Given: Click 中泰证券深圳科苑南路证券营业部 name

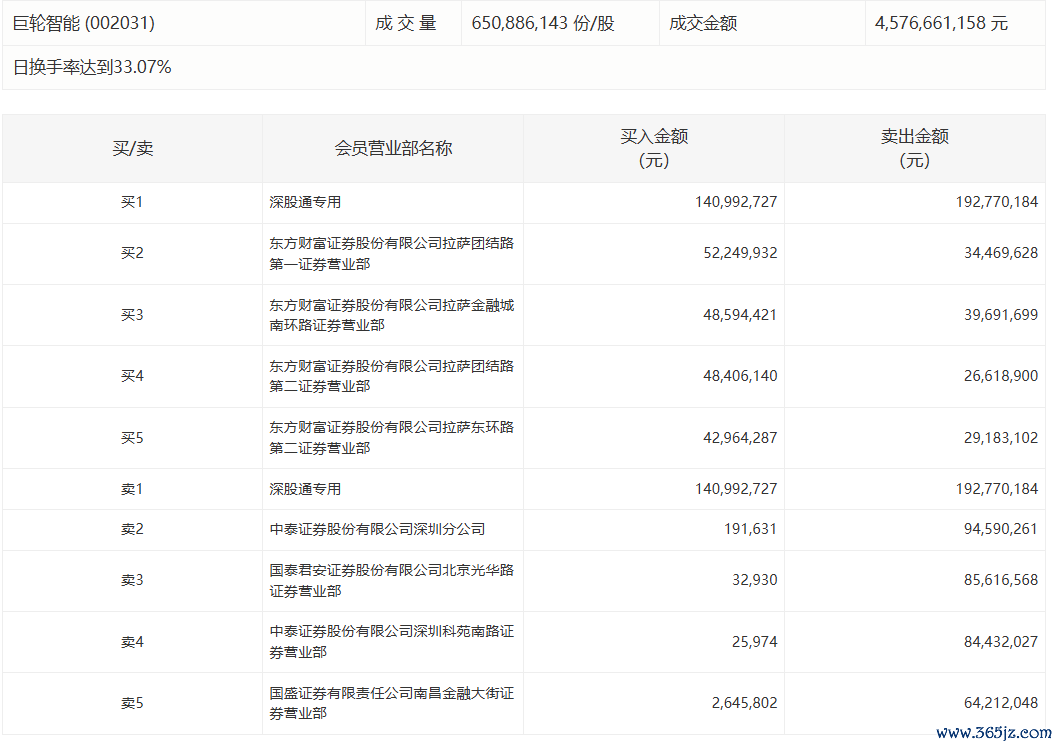Looking at the screenshot, I should (391, 642).
